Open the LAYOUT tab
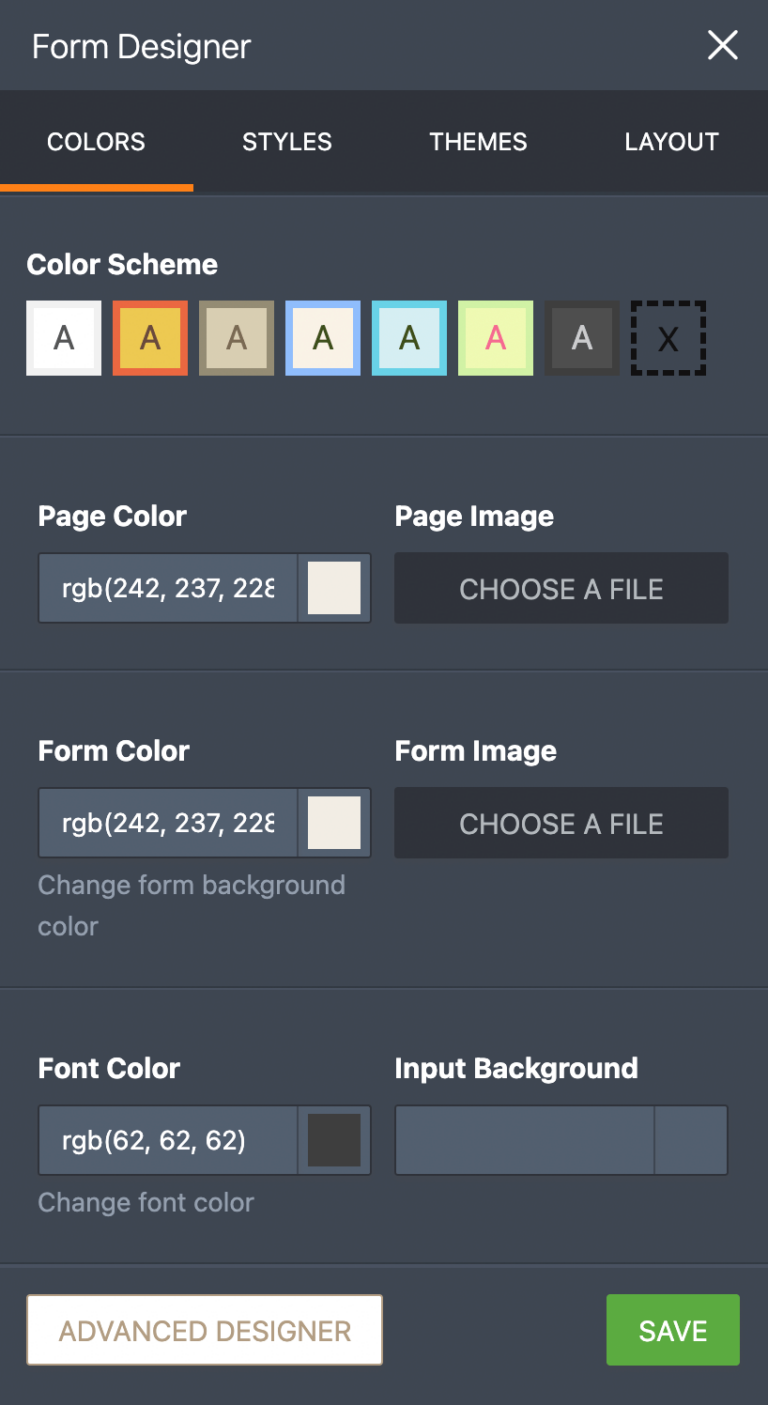The image size is (768, 1405). pos(672,141)
